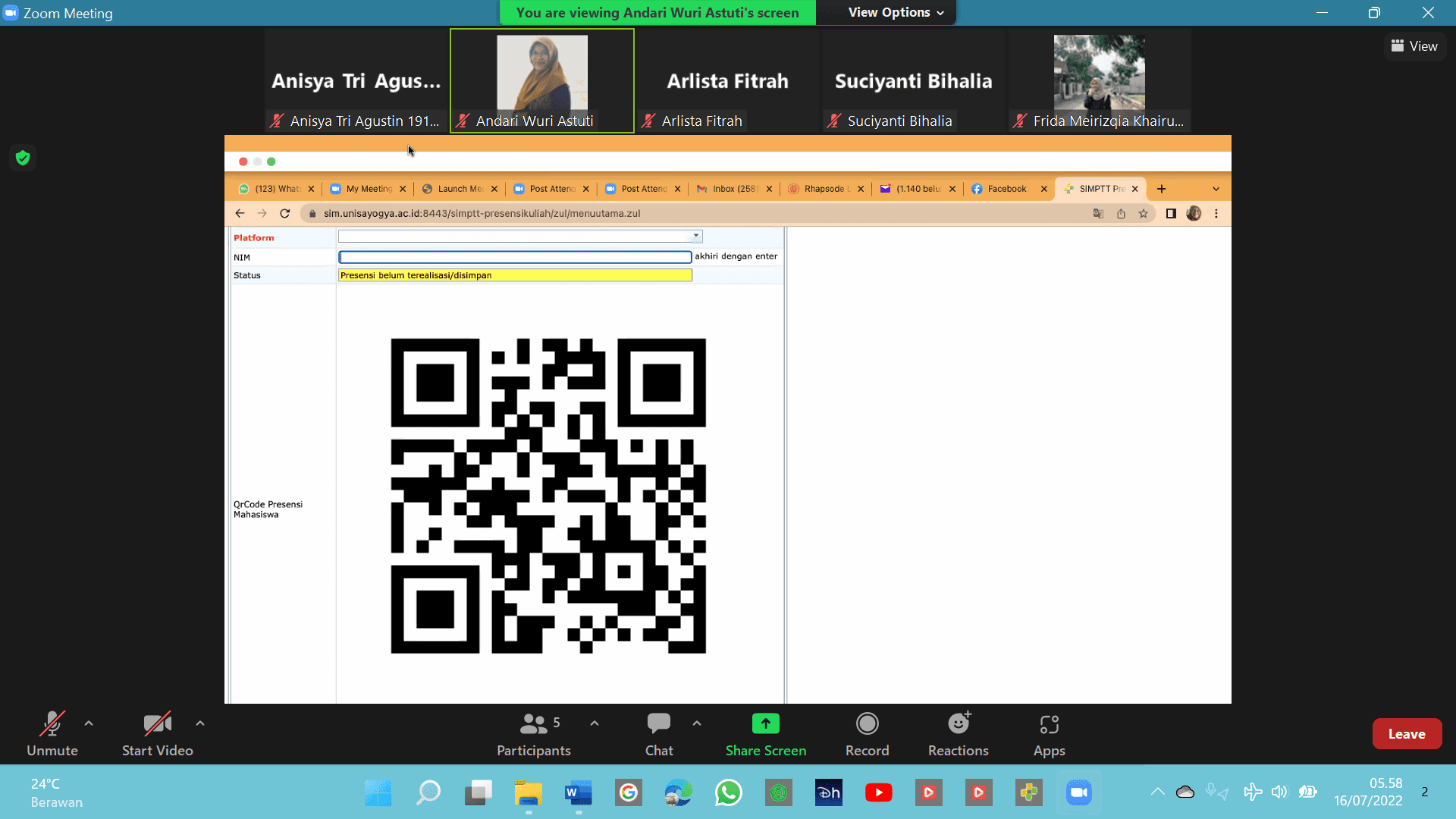This screenshot has height=819, width=1456.
Task: Open Google Chrome from taskbar
Action: point(629,793)
